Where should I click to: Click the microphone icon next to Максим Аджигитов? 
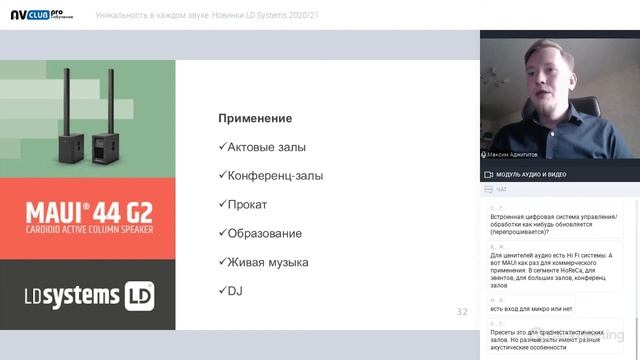[484, 155]
